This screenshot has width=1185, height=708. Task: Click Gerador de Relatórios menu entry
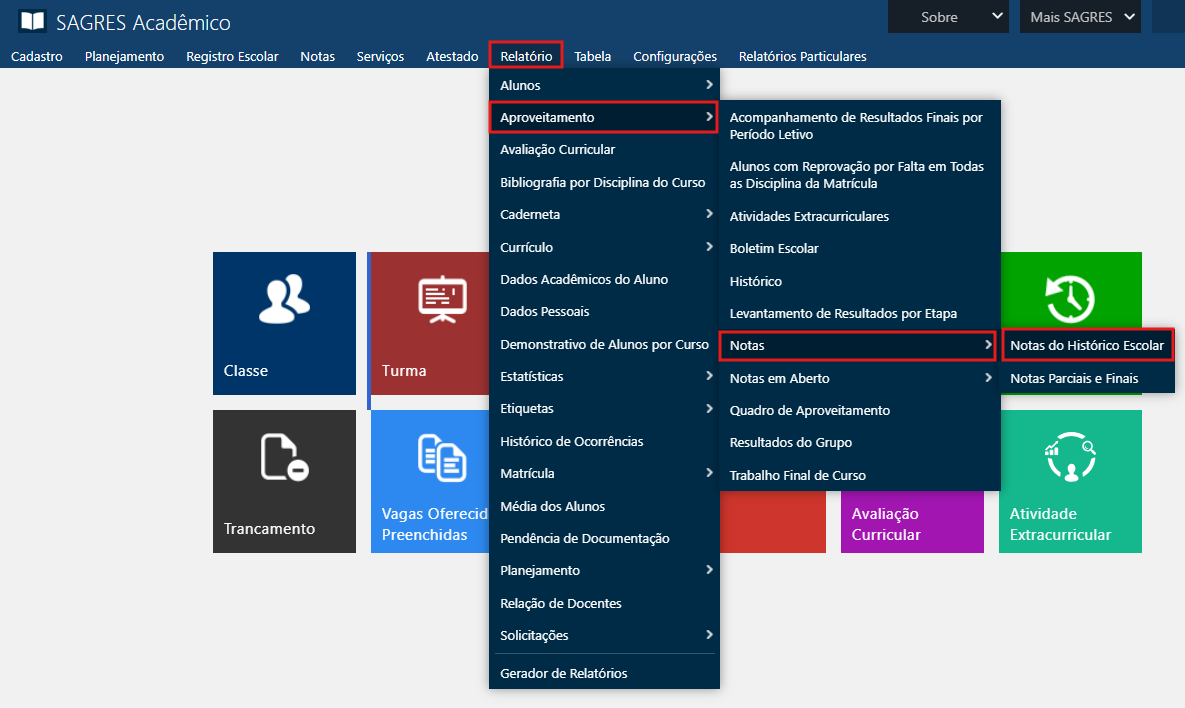coord(564,673)
